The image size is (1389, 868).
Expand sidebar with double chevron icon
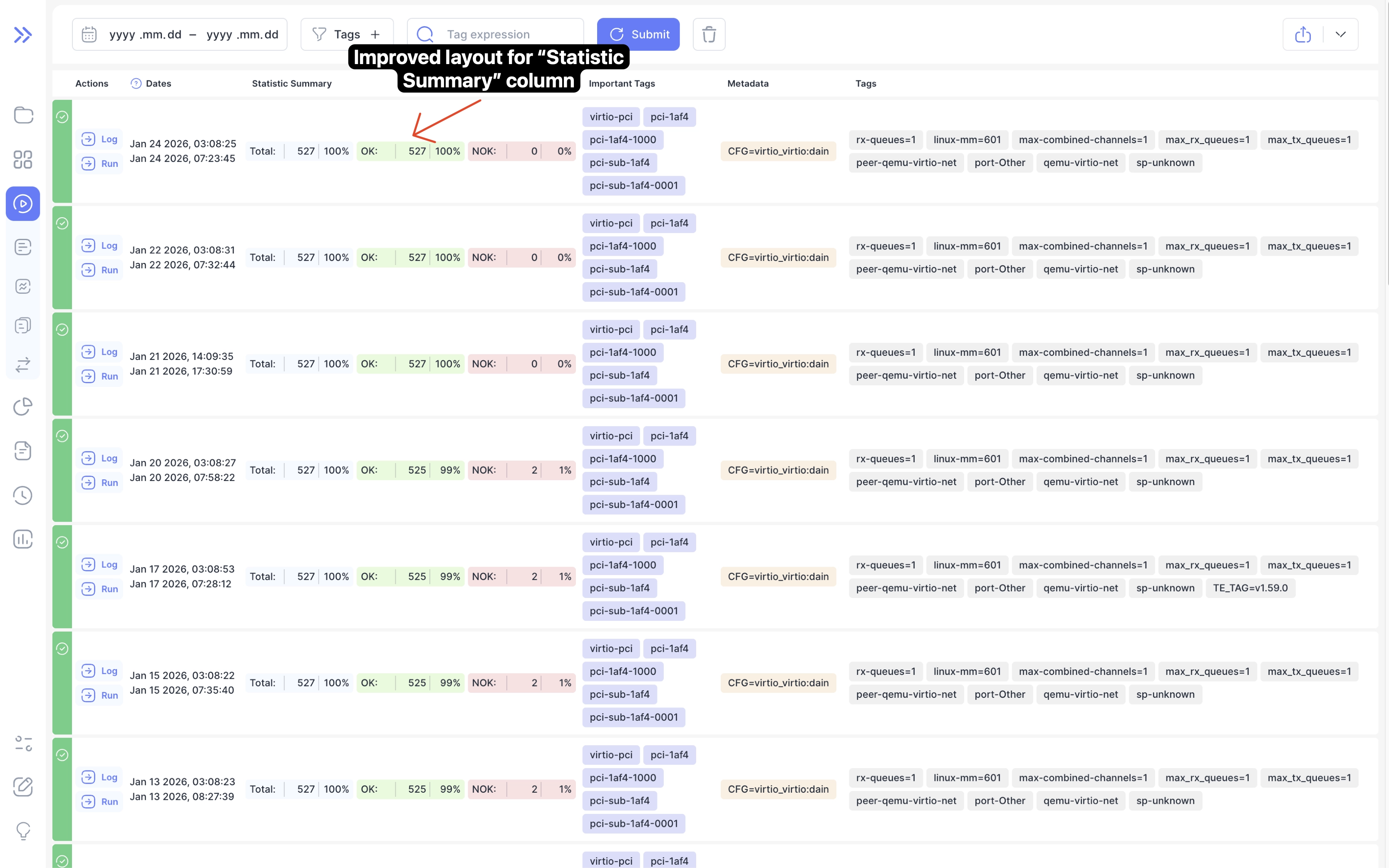pos(23,35)
